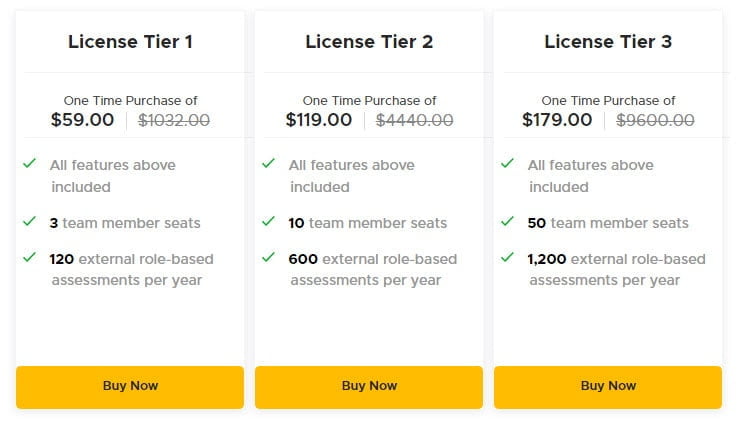Click checkmark beside 600 external assessments

(268, 257)
